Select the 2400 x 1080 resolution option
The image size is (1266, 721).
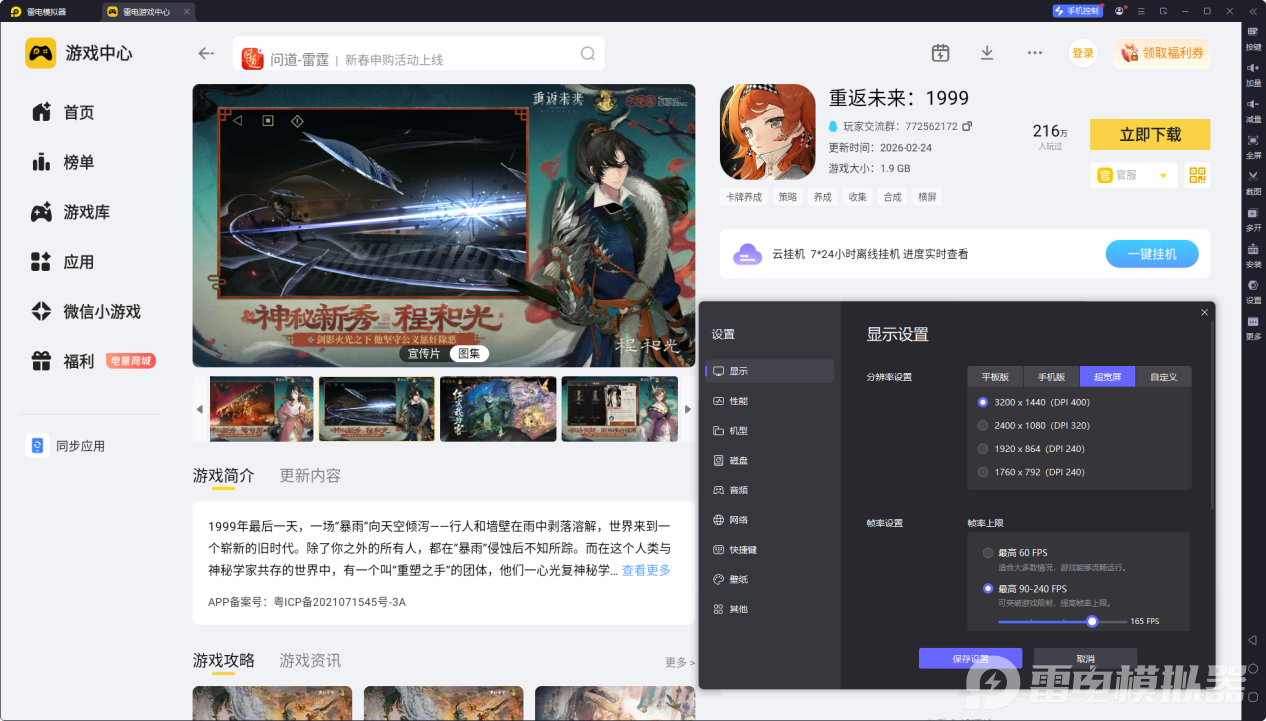point(983,425)
